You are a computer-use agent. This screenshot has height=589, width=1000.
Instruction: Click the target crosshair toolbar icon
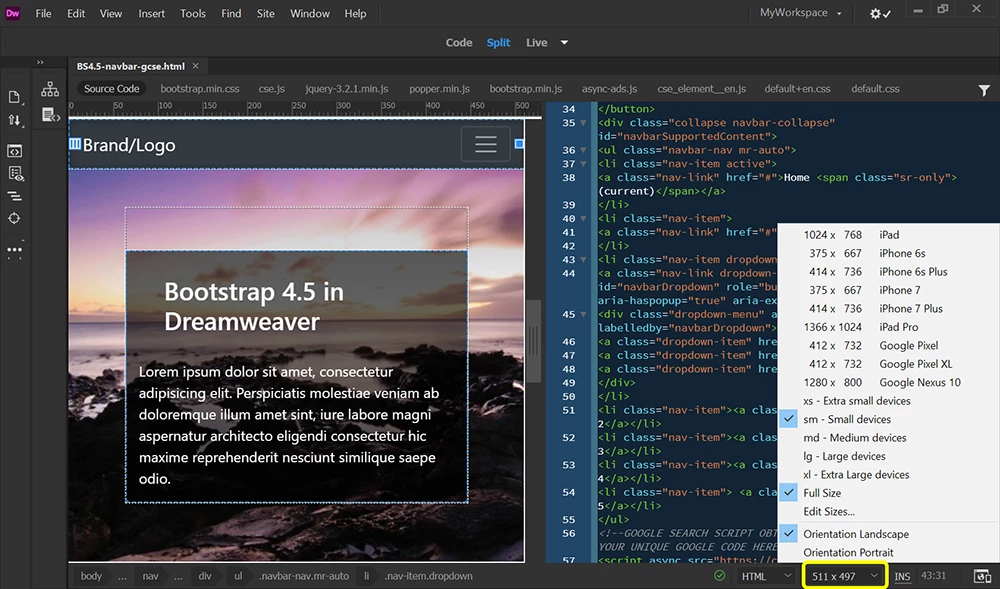pos(14,219)
